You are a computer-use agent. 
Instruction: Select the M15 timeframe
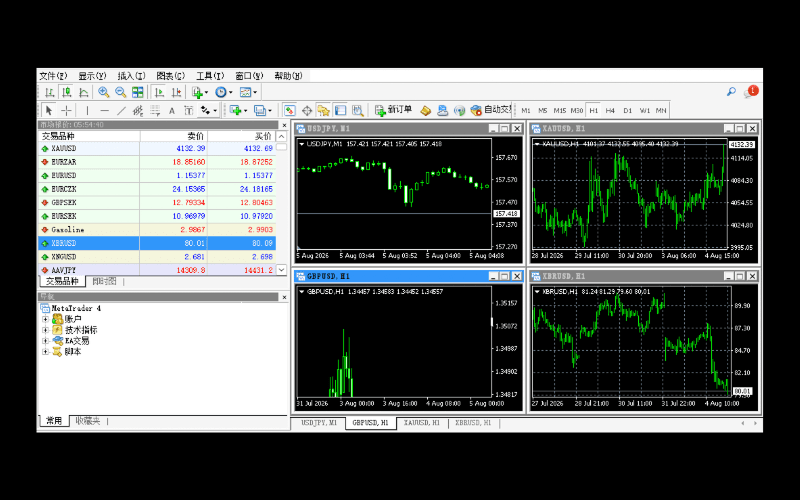(x=560, y=110)
